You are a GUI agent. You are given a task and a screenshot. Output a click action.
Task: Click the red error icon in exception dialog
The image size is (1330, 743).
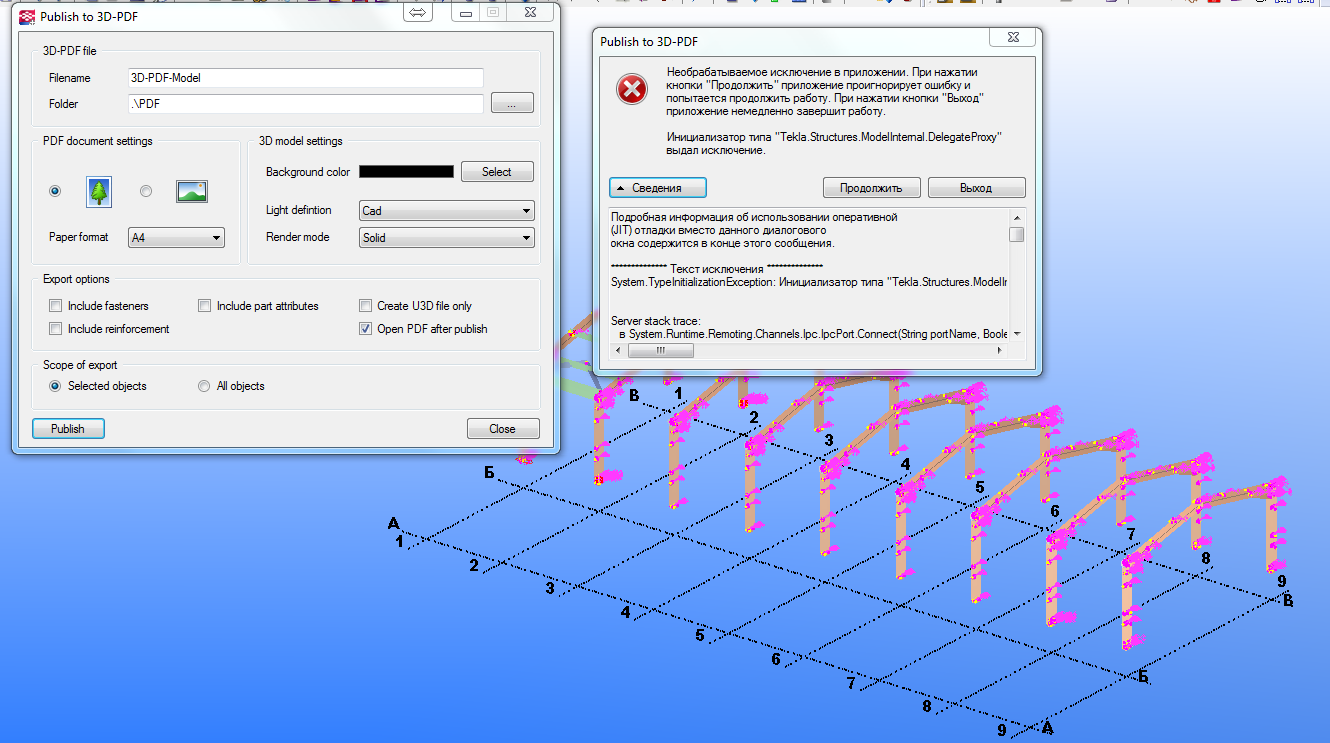(631, 90)
